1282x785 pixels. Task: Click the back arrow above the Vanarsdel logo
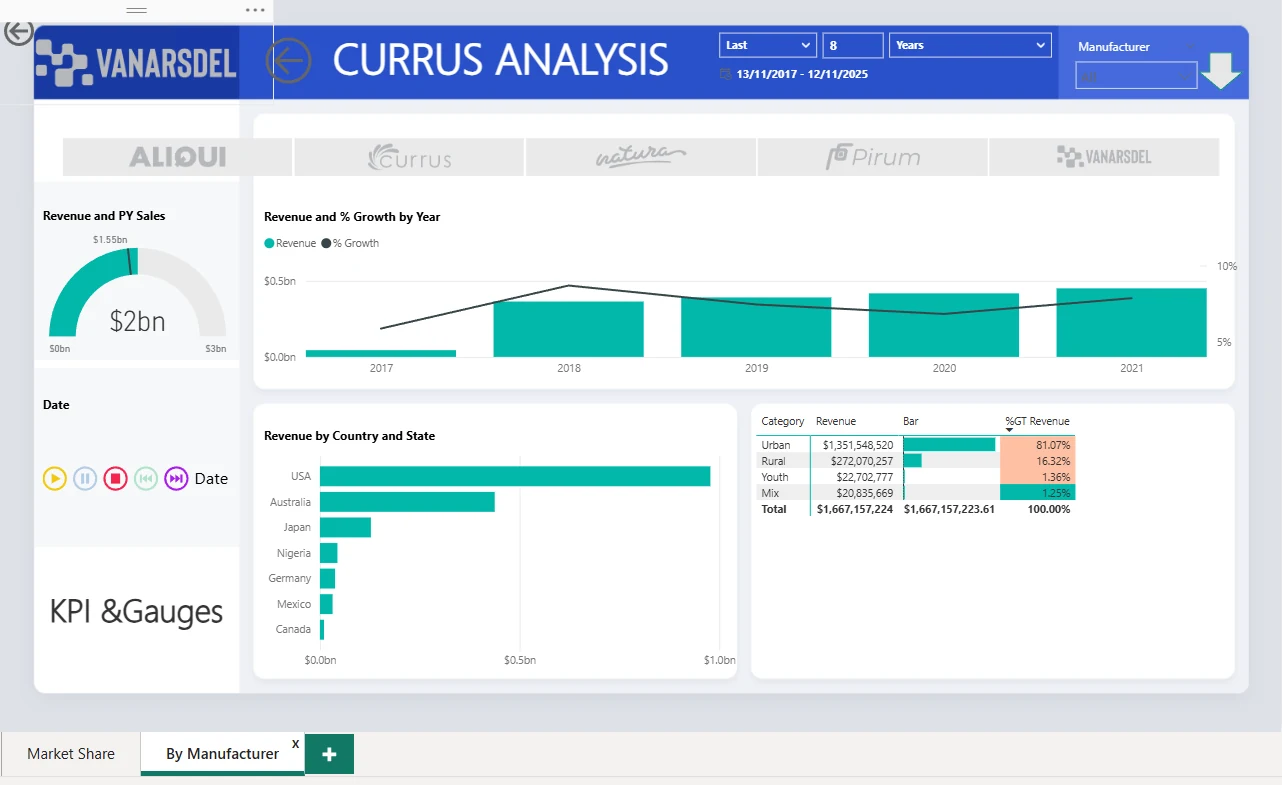18,32
